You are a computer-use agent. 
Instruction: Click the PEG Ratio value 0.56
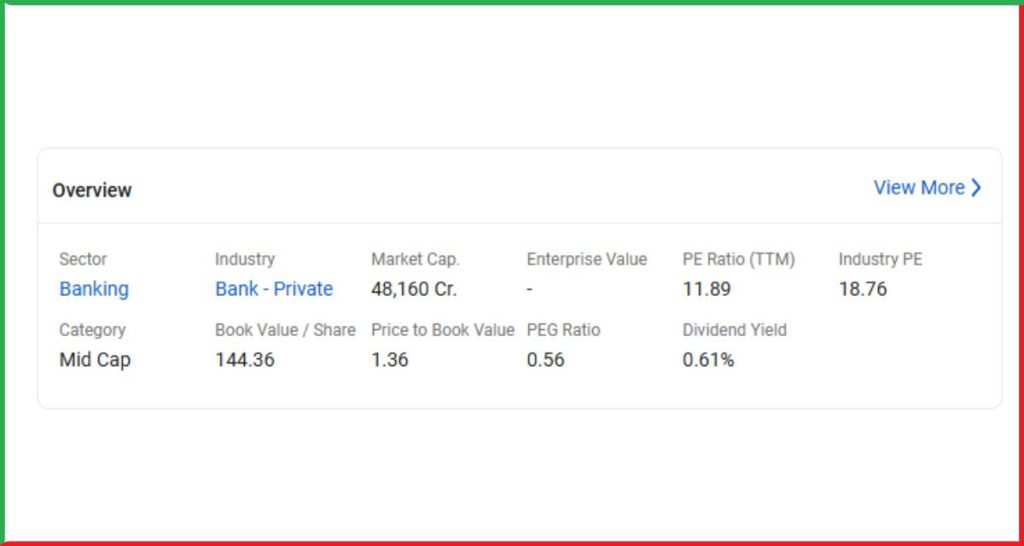pyautogui.click(x=545, y=360)
